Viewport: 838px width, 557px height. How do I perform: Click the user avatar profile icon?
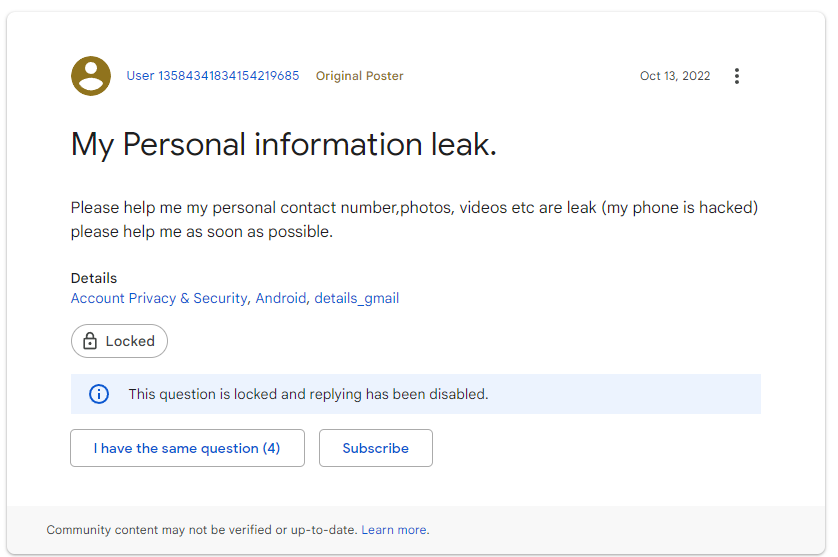click(91, 76)
